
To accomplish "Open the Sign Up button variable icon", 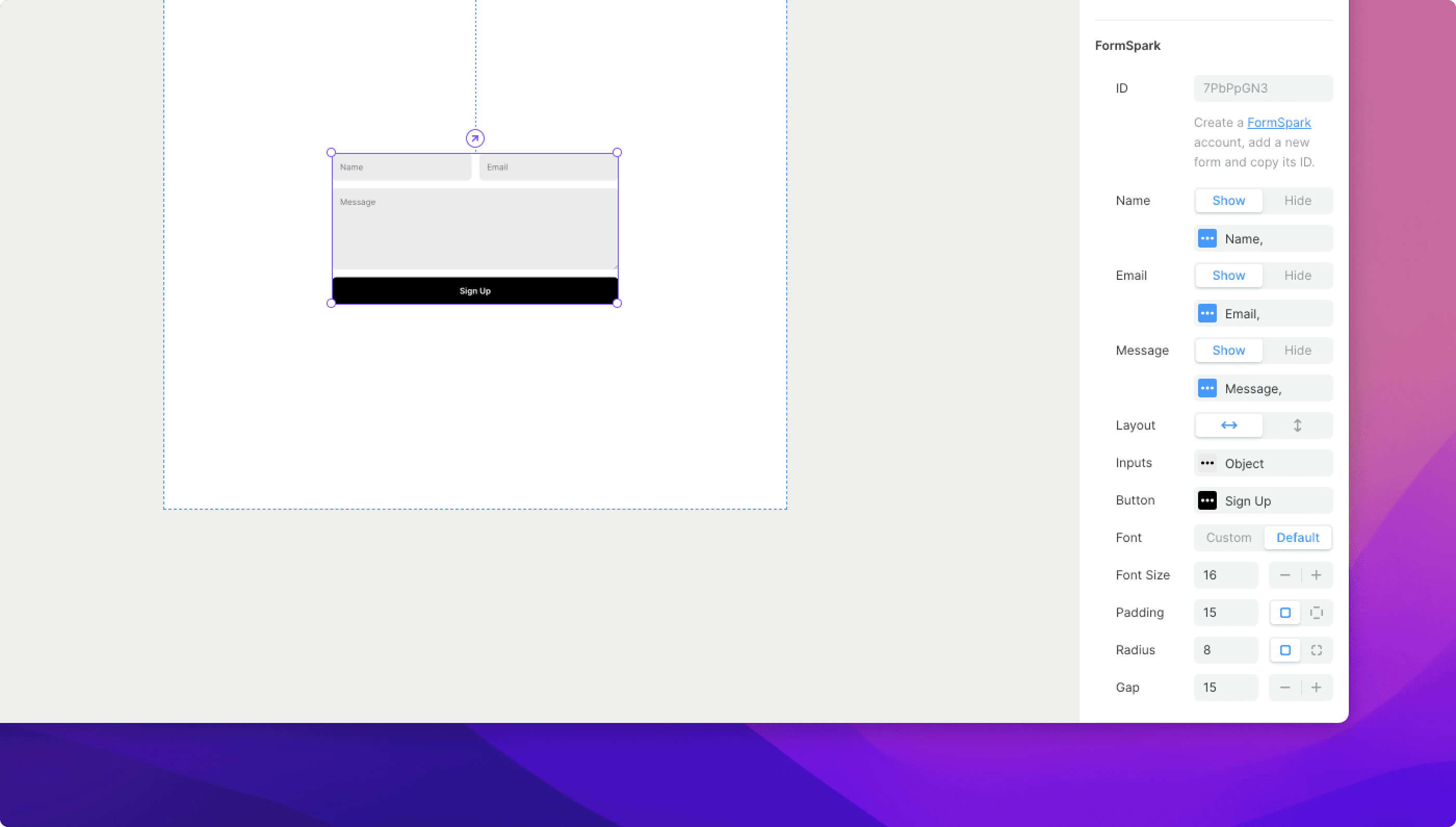I will (1207, 500).
